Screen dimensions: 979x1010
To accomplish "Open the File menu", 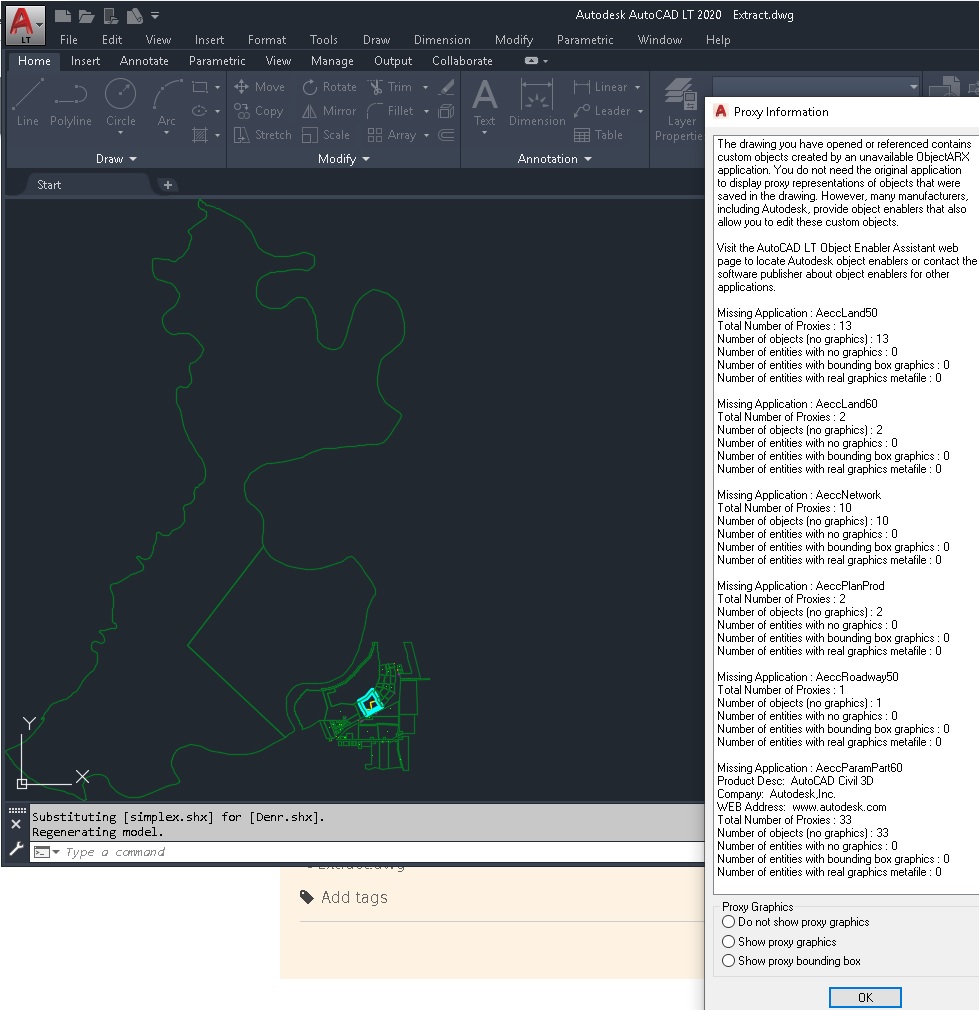I will pos(69,40).
